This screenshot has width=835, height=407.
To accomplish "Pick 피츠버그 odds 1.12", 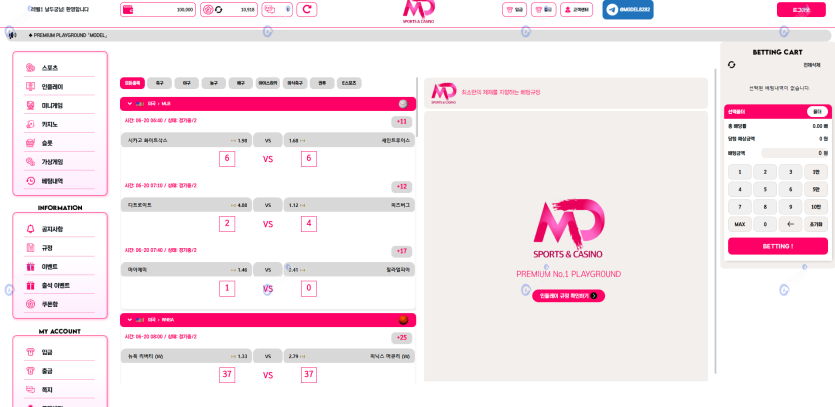I will [349, 205].
